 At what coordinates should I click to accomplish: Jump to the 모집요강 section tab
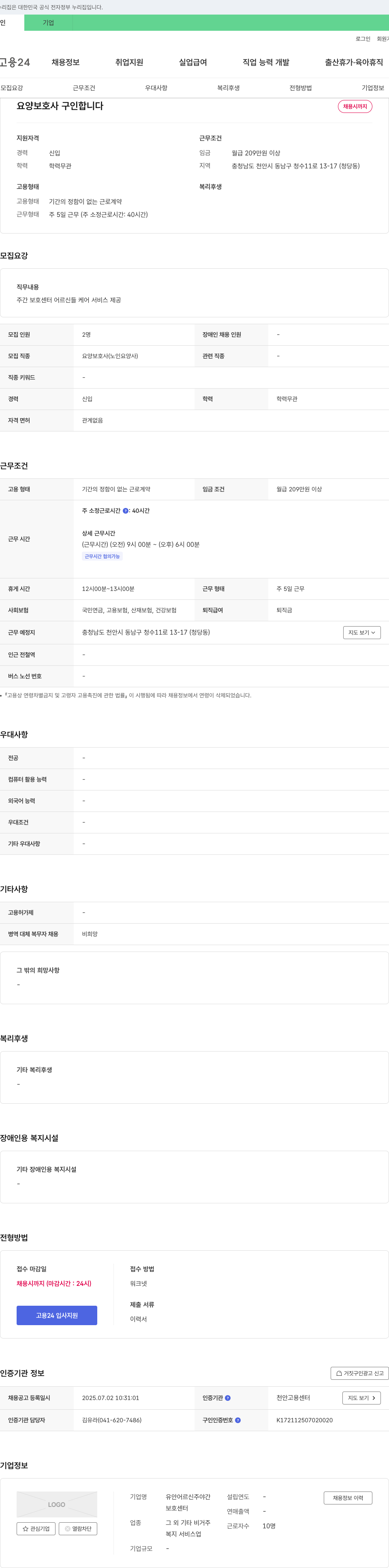12,88
